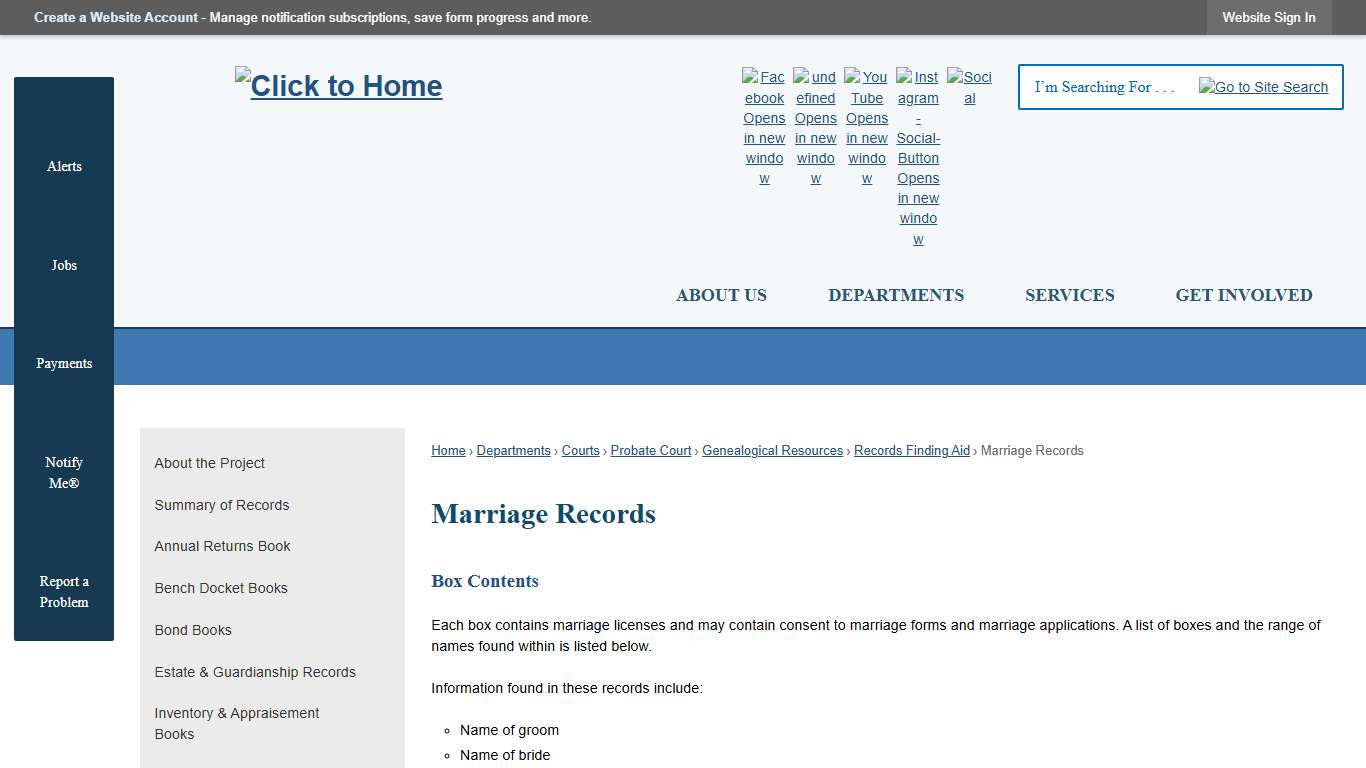Click the Social sharing icon
The width and height of the screenshot is (1366, 768).
click(x=969, y=86)
